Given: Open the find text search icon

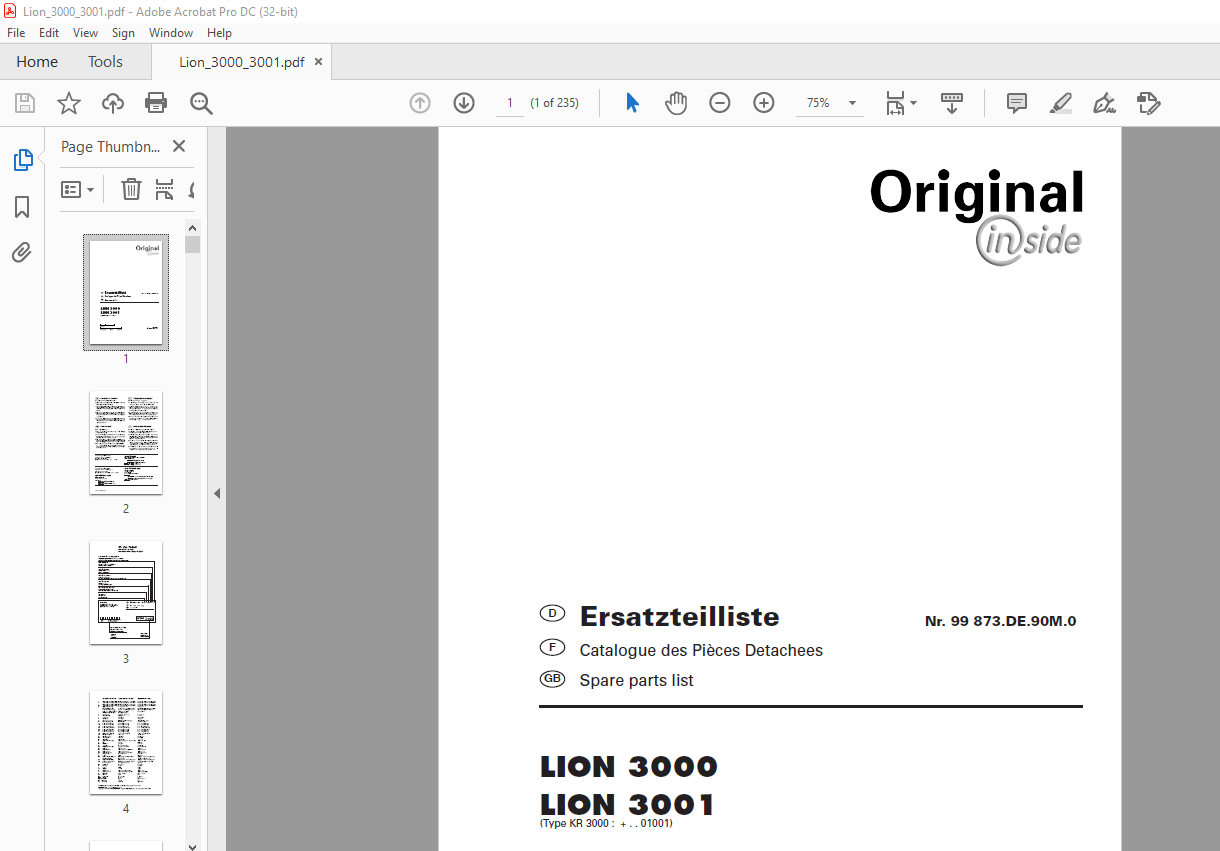Looking at the screenshot, I should coord(202,103).
